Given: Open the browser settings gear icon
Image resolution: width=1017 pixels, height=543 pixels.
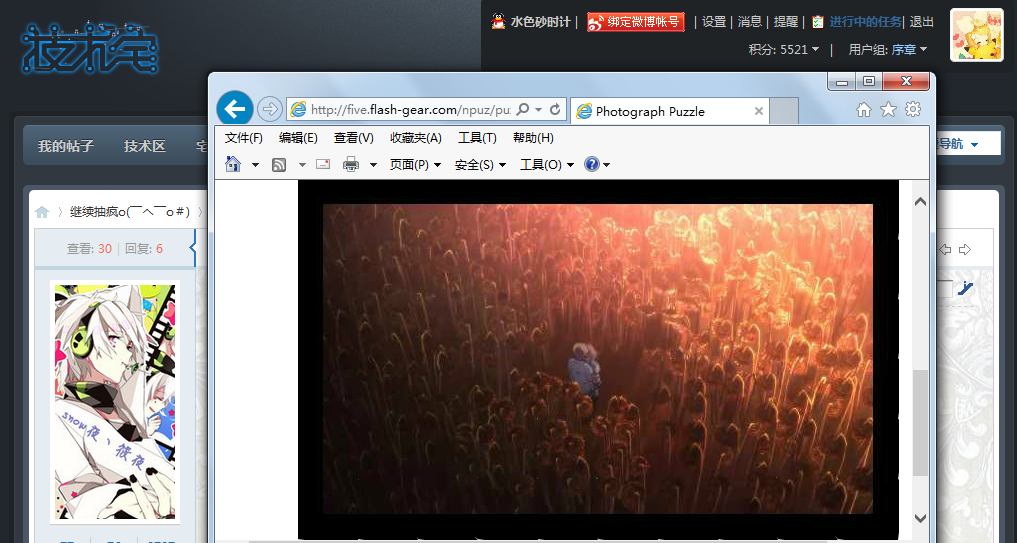Looking at the screenshot, I should [913, 110].
